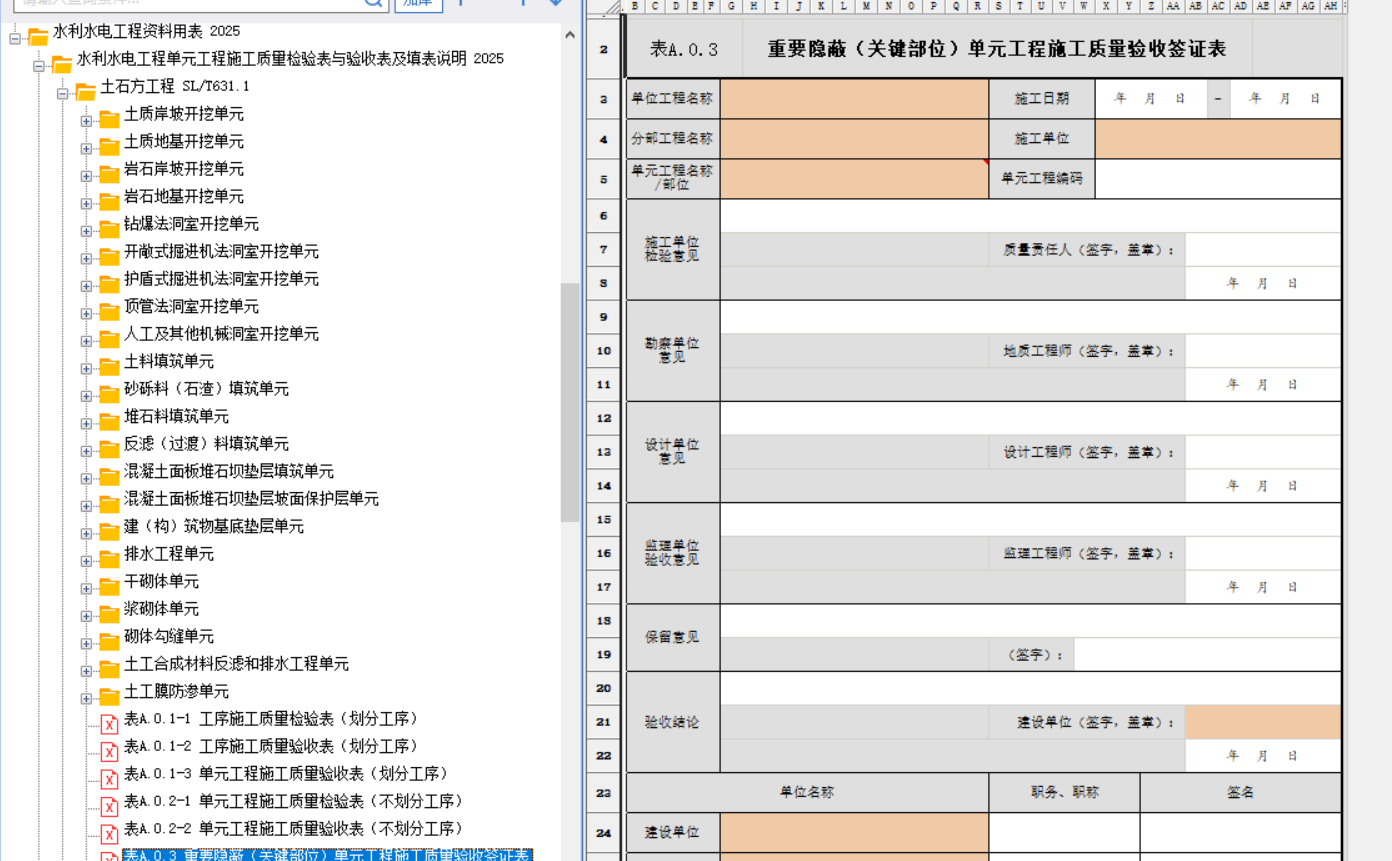Click the folder icon for 土工膜防渗单元

(x=109, y=697)
